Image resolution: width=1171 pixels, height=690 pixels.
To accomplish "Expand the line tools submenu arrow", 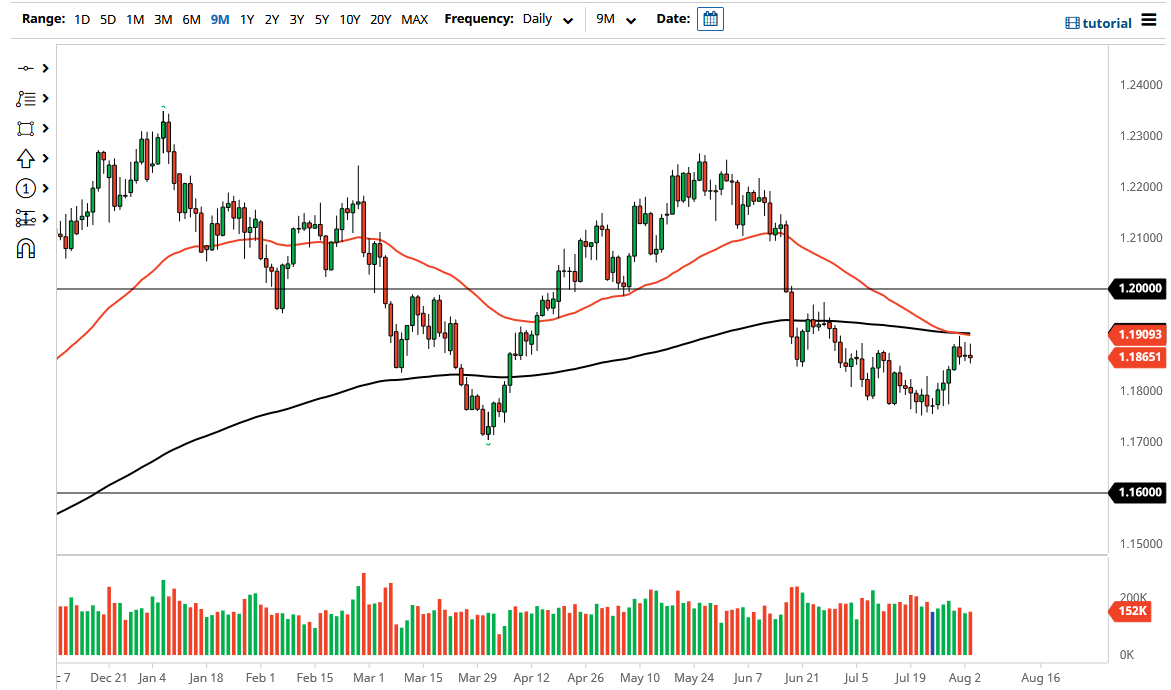I will click(x=46, y=68).
